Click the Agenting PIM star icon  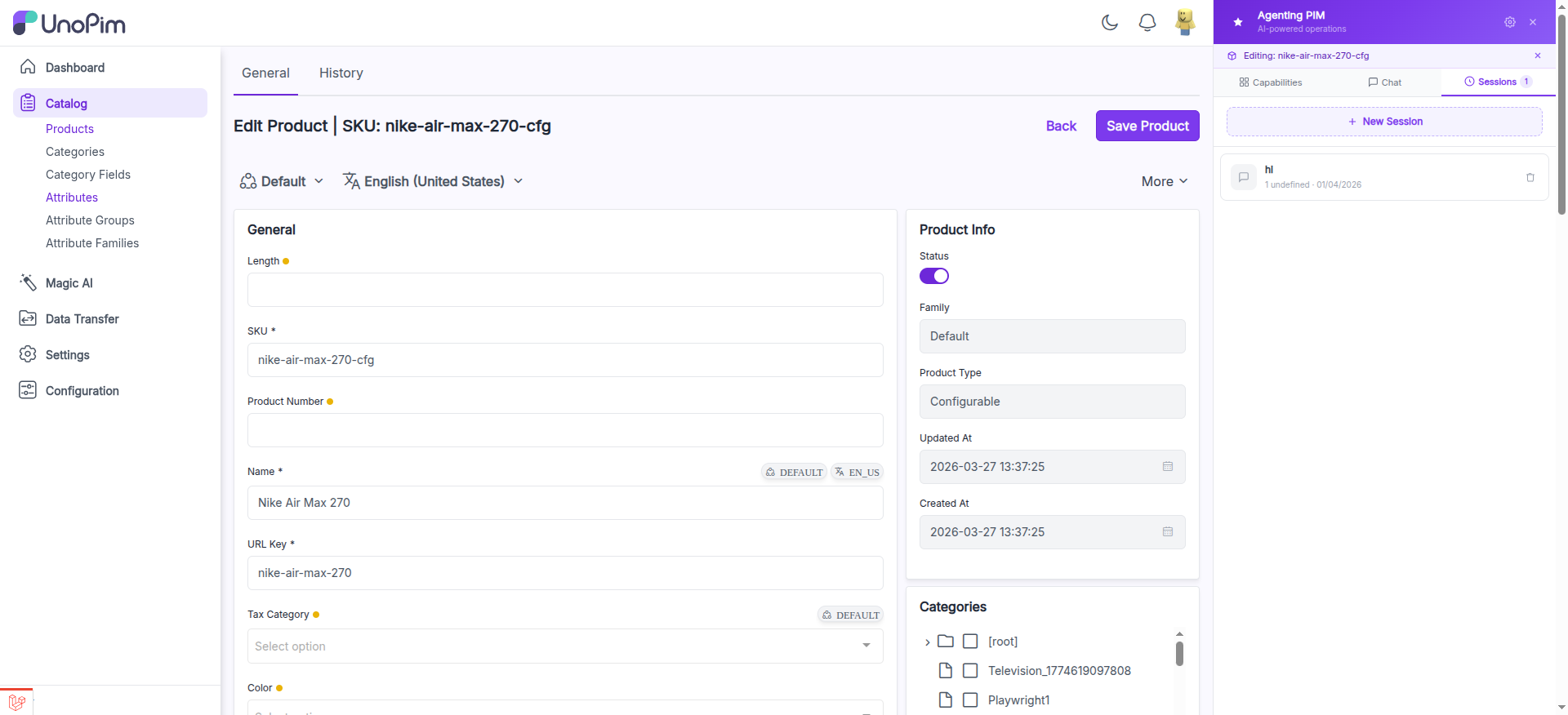click(1238, 22)
